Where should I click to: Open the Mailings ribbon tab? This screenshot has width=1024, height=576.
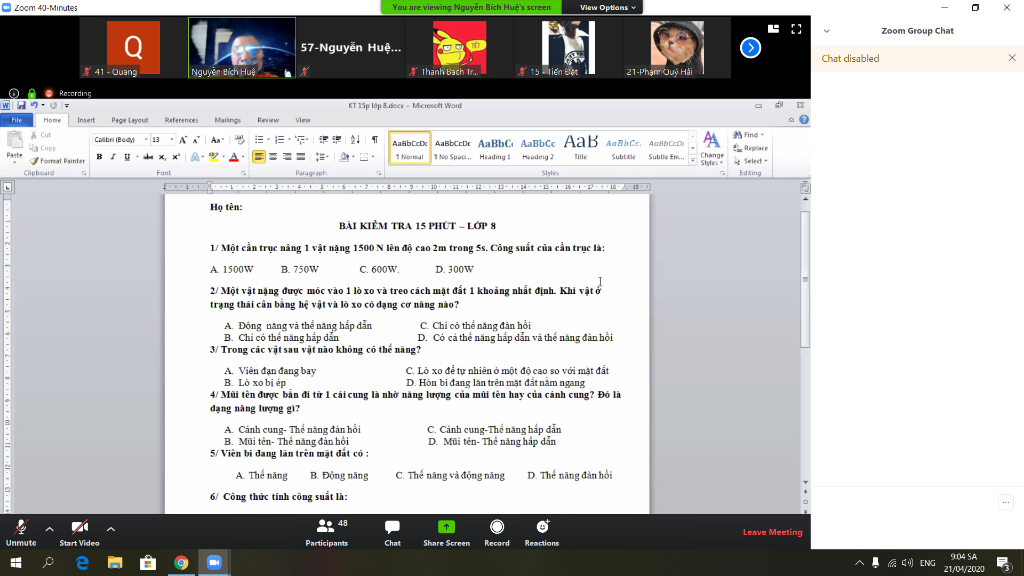coord(227,120)
